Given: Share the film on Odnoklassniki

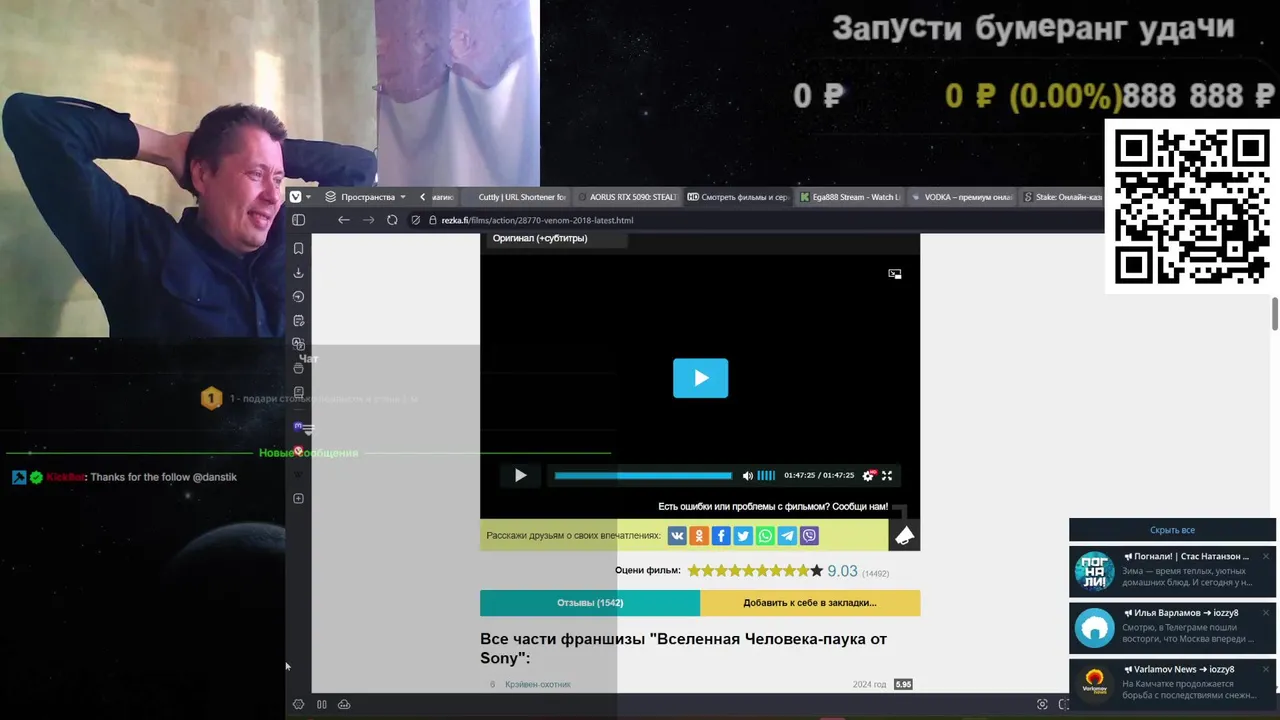Looking at the screenshot, I should (699, 536).
